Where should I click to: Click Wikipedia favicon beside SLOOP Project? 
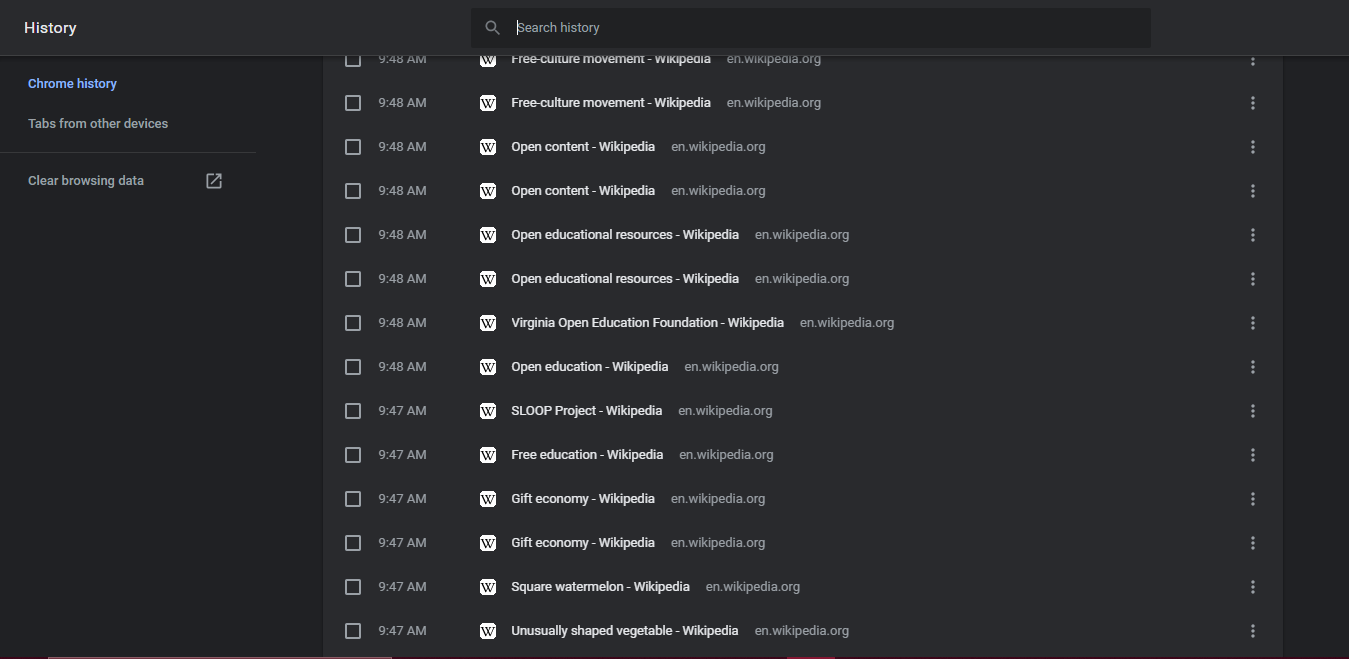click(x=488, y=411)
